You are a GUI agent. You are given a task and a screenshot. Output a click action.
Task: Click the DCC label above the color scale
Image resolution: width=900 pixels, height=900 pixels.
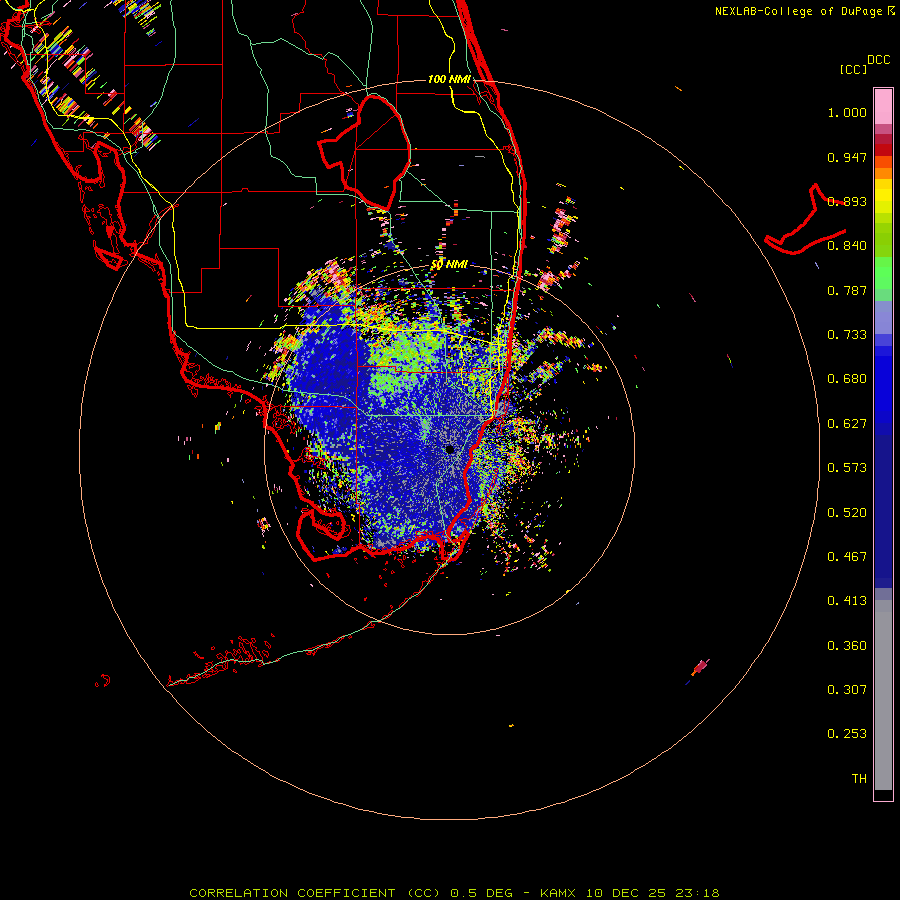click(878, 60)
